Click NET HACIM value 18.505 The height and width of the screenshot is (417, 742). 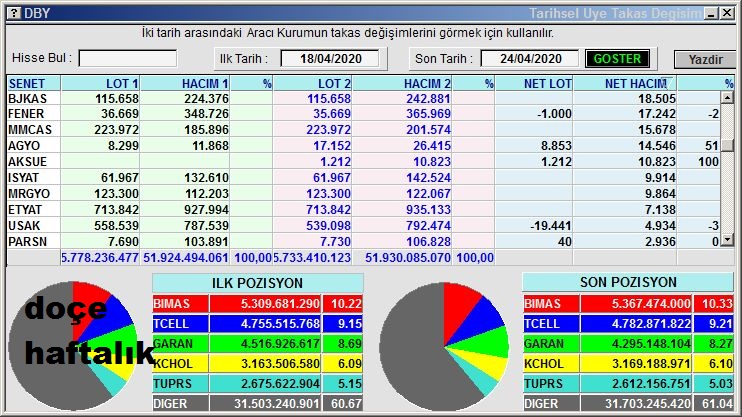(x=656, y=98)
